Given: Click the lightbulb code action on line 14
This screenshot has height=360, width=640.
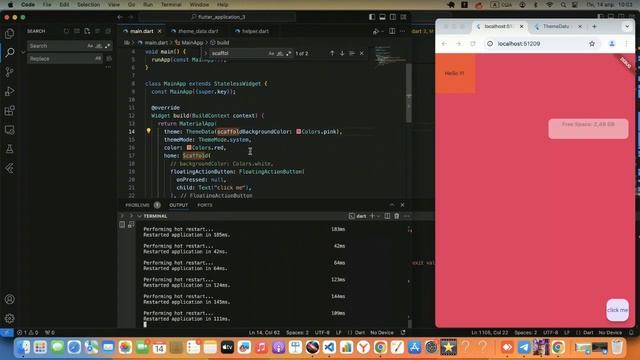Looking at the screenshot, I should [x=149, y=131].
